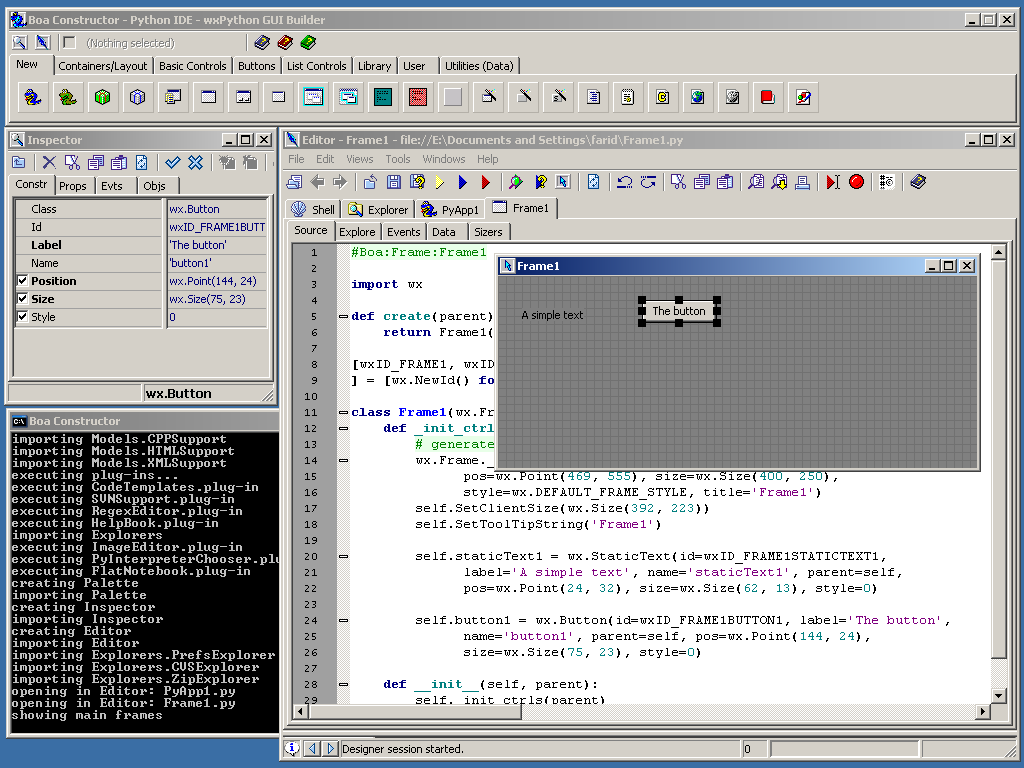Toggle the Style checkbox in the Inspector
Image resolution: width=1024 pixels, height=768 pixels.
coord(23,317)
